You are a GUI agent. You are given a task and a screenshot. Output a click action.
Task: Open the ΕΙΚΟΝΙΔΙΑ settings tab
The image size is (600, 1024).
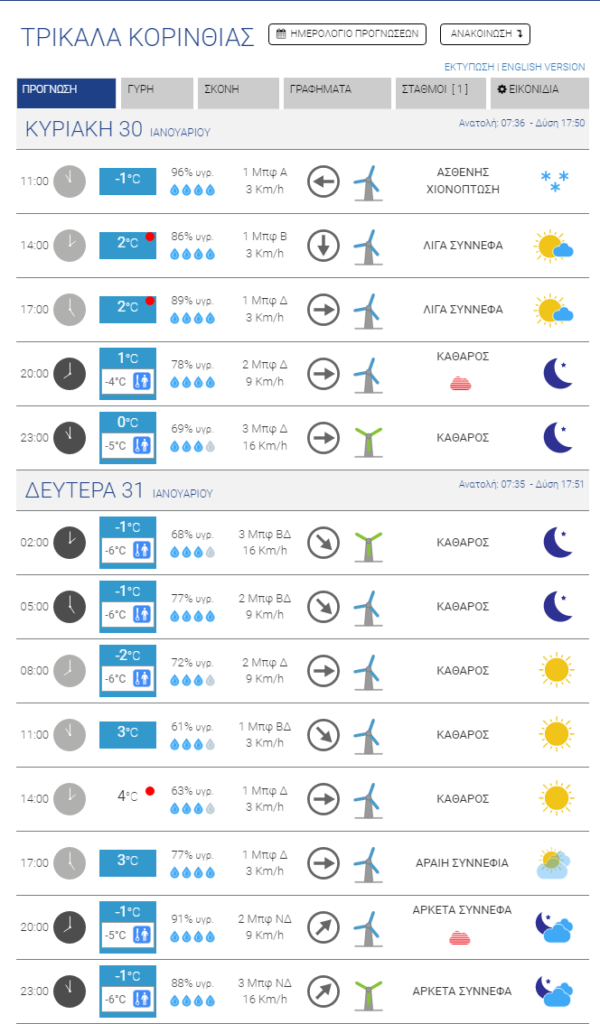click(x=539, y=93)
